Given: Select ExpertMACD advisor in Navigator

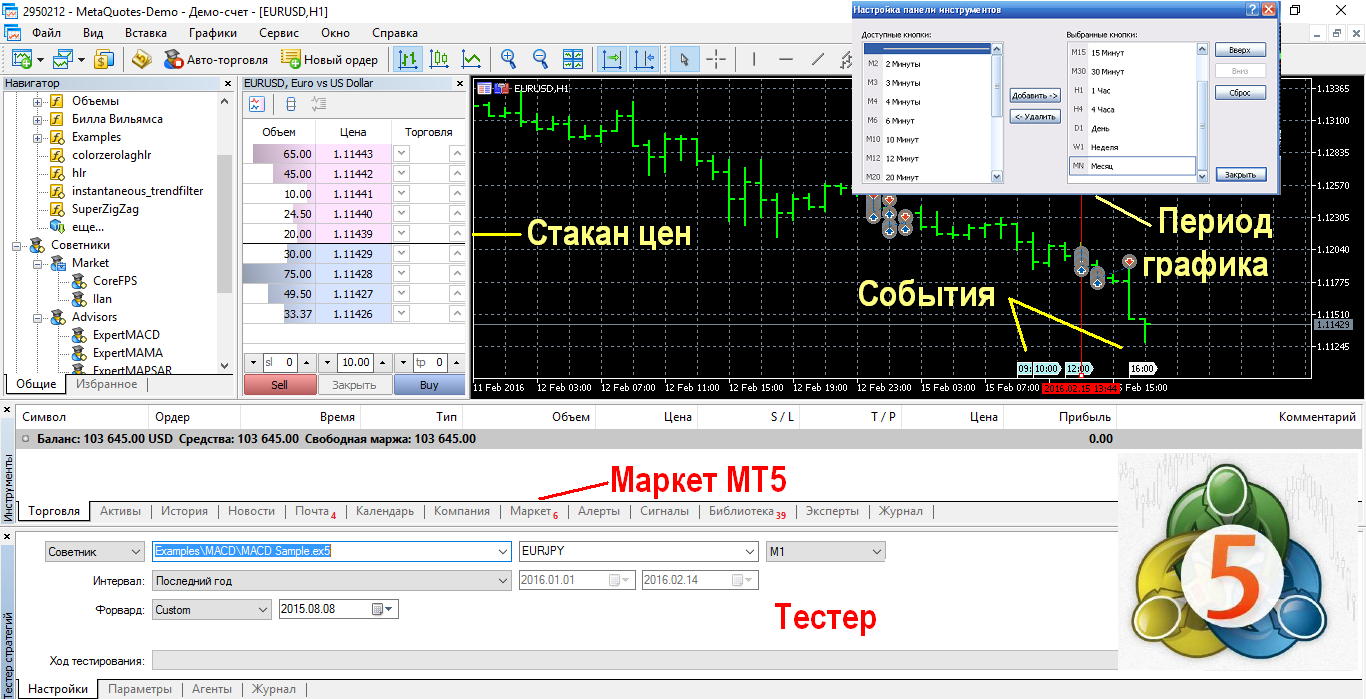Looking at the screenshot, I should [125, 335].
